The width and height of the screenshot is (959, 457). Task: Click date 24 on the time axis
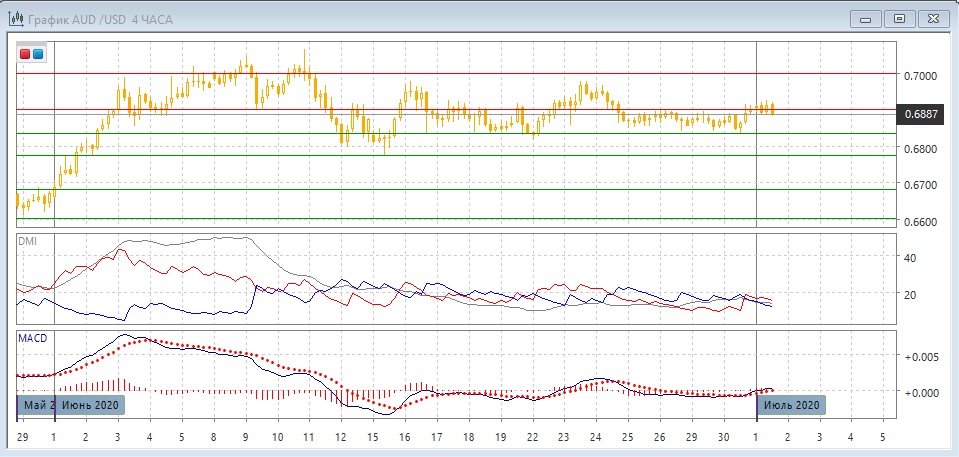pos(596,438)
